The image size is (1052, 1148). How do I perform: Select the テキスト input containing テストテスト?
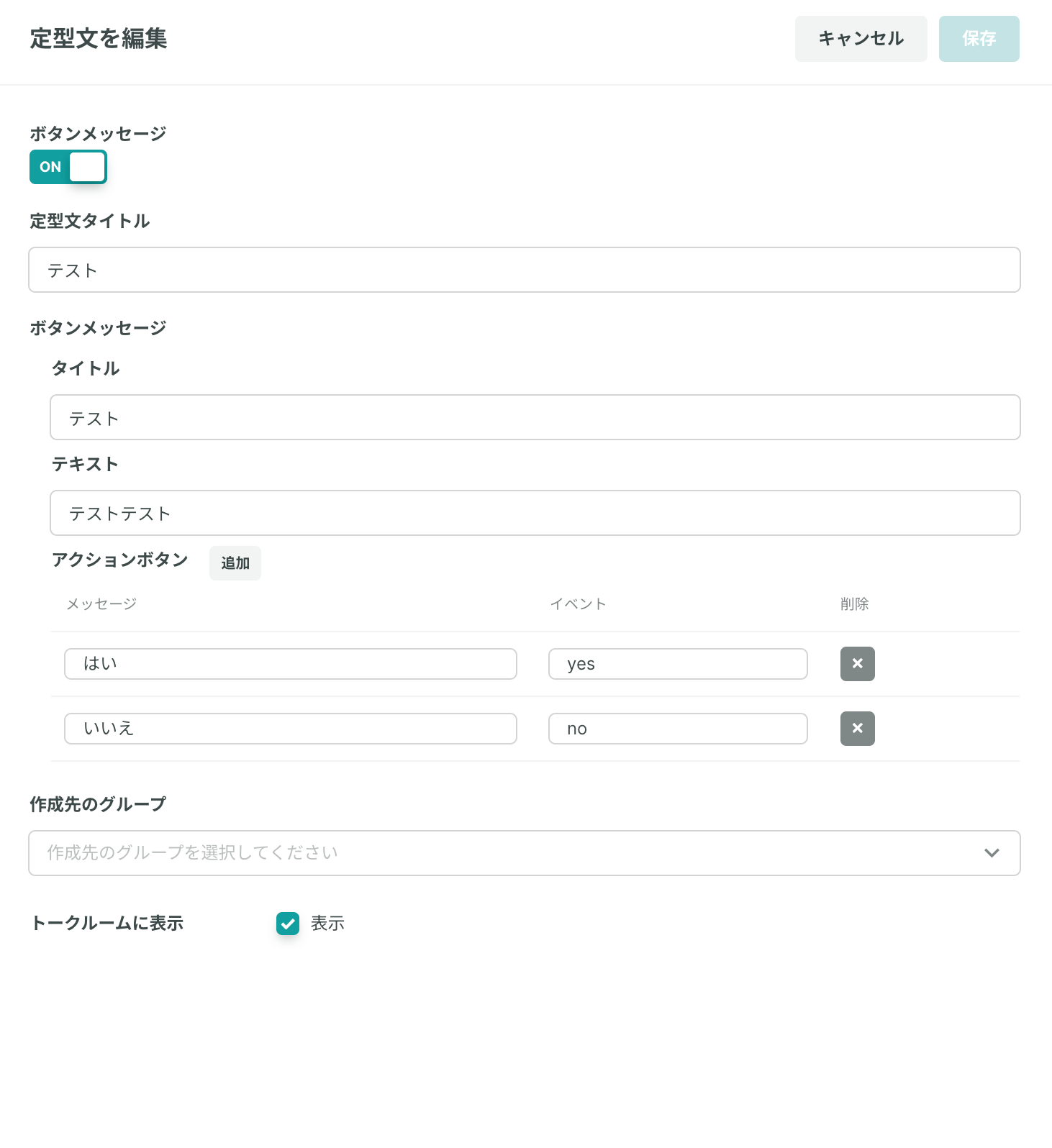point(535,513)
